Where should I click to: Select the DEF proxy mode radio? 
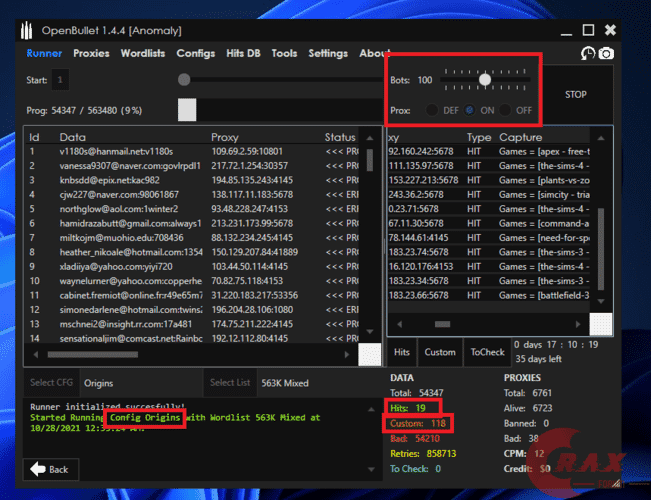click(432, 110)
